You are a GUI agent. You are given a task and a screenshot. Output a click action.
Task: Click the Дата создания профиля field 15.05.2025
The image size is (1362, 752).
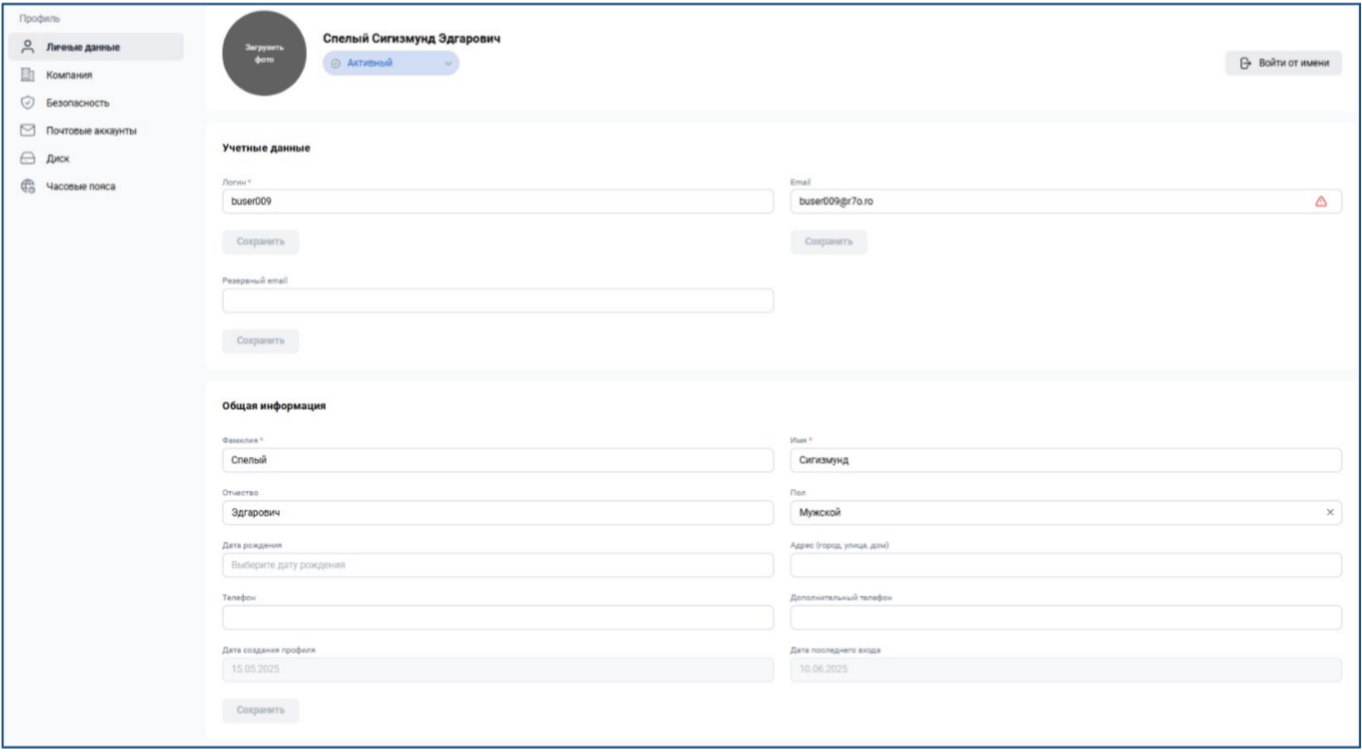click(498, 669)
